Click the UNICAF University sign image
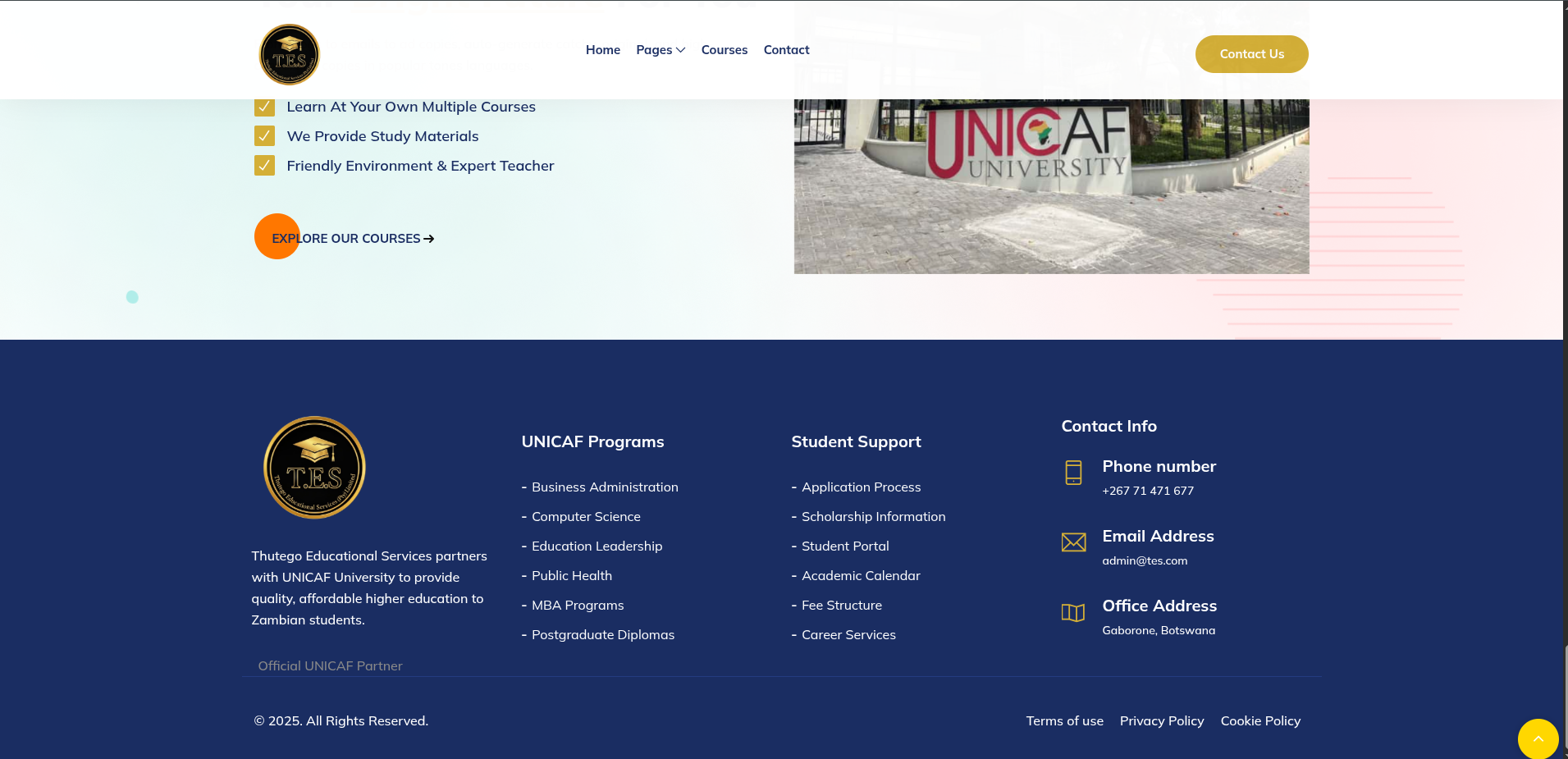 coord(1051,186)
